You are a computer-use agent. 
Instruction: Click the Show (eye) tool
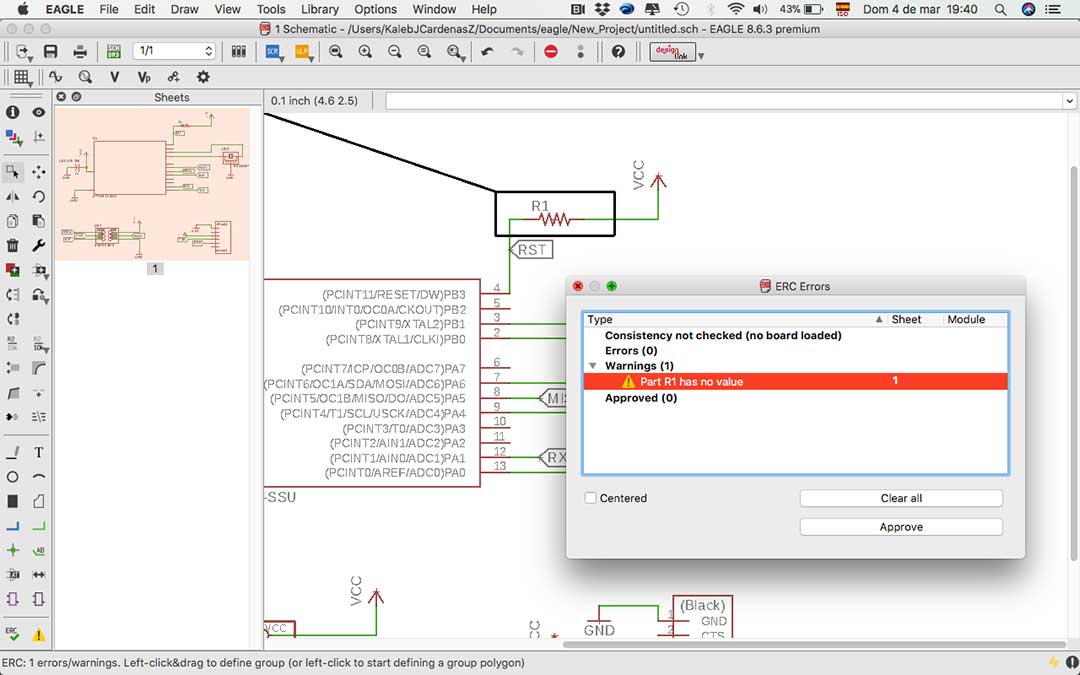point(39,112)
